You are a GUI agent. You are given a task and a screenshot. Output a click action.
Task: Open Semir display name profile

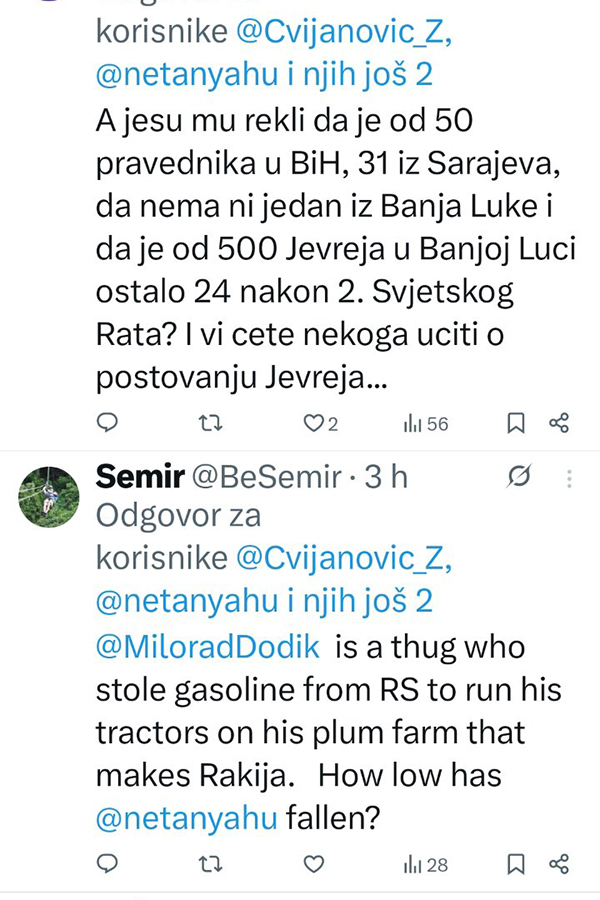(x=139, y=478)
